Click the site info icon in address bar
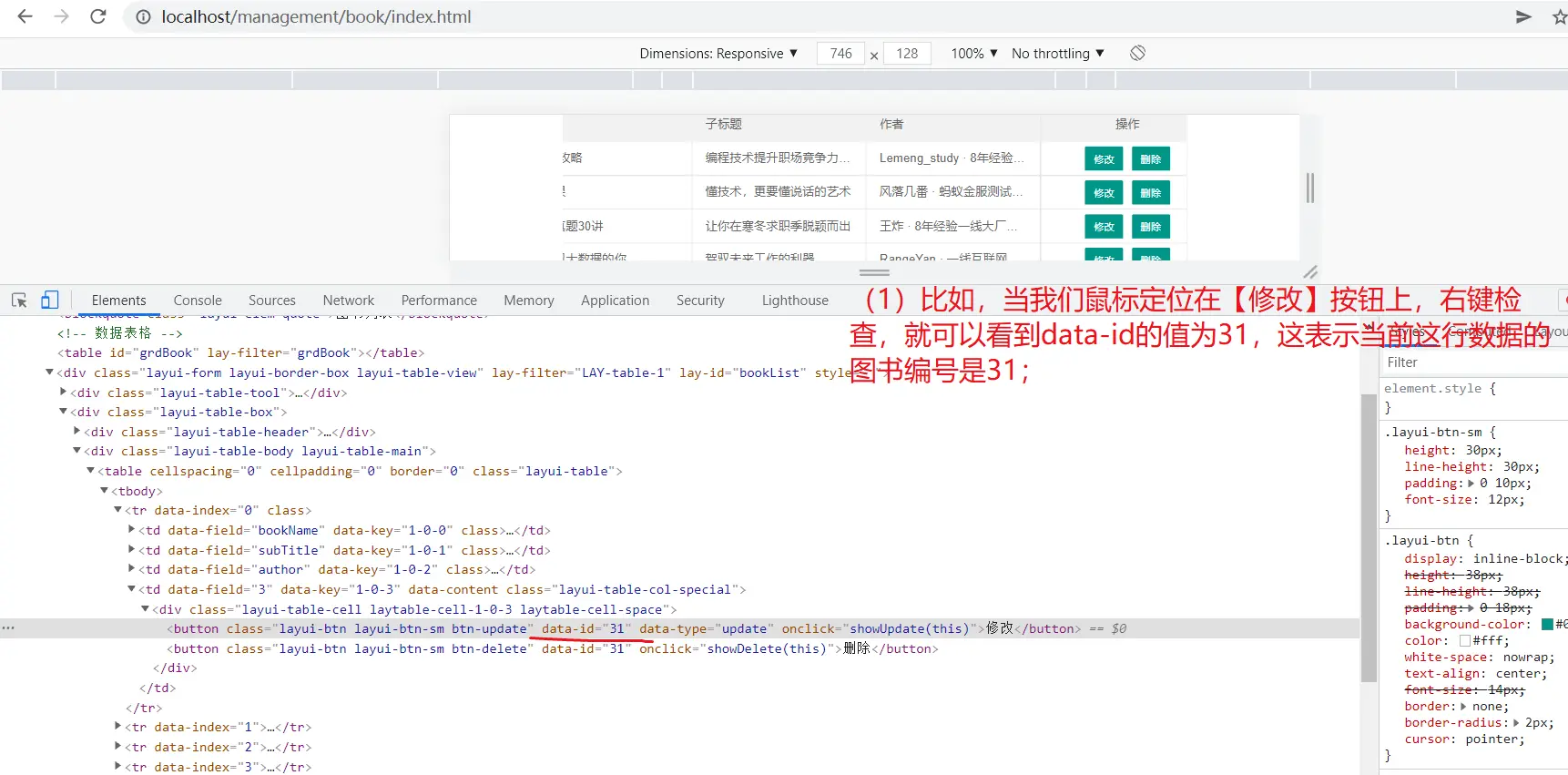 tap(143, 17)
